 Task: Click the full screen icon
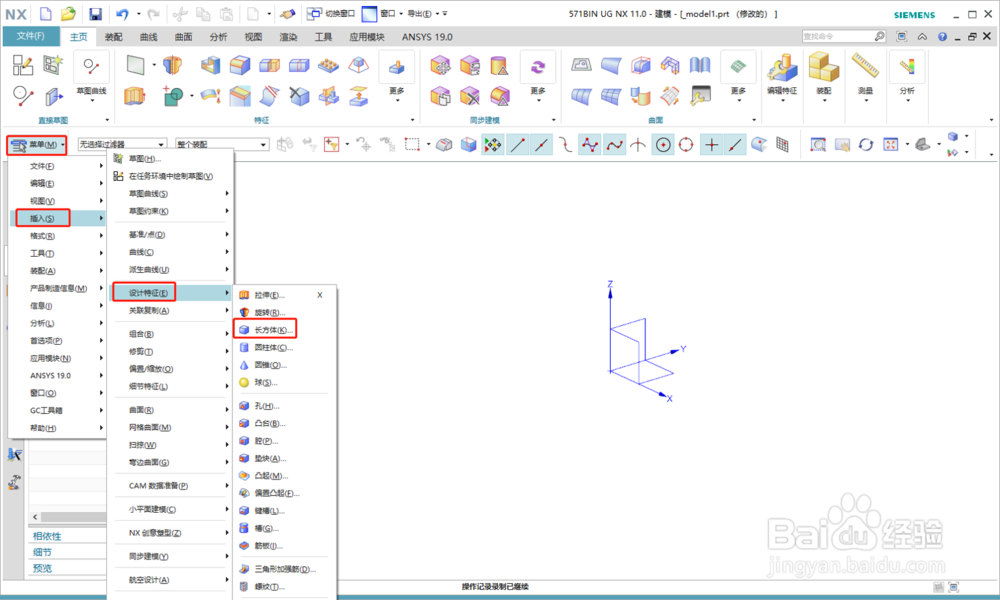(901, 36)
